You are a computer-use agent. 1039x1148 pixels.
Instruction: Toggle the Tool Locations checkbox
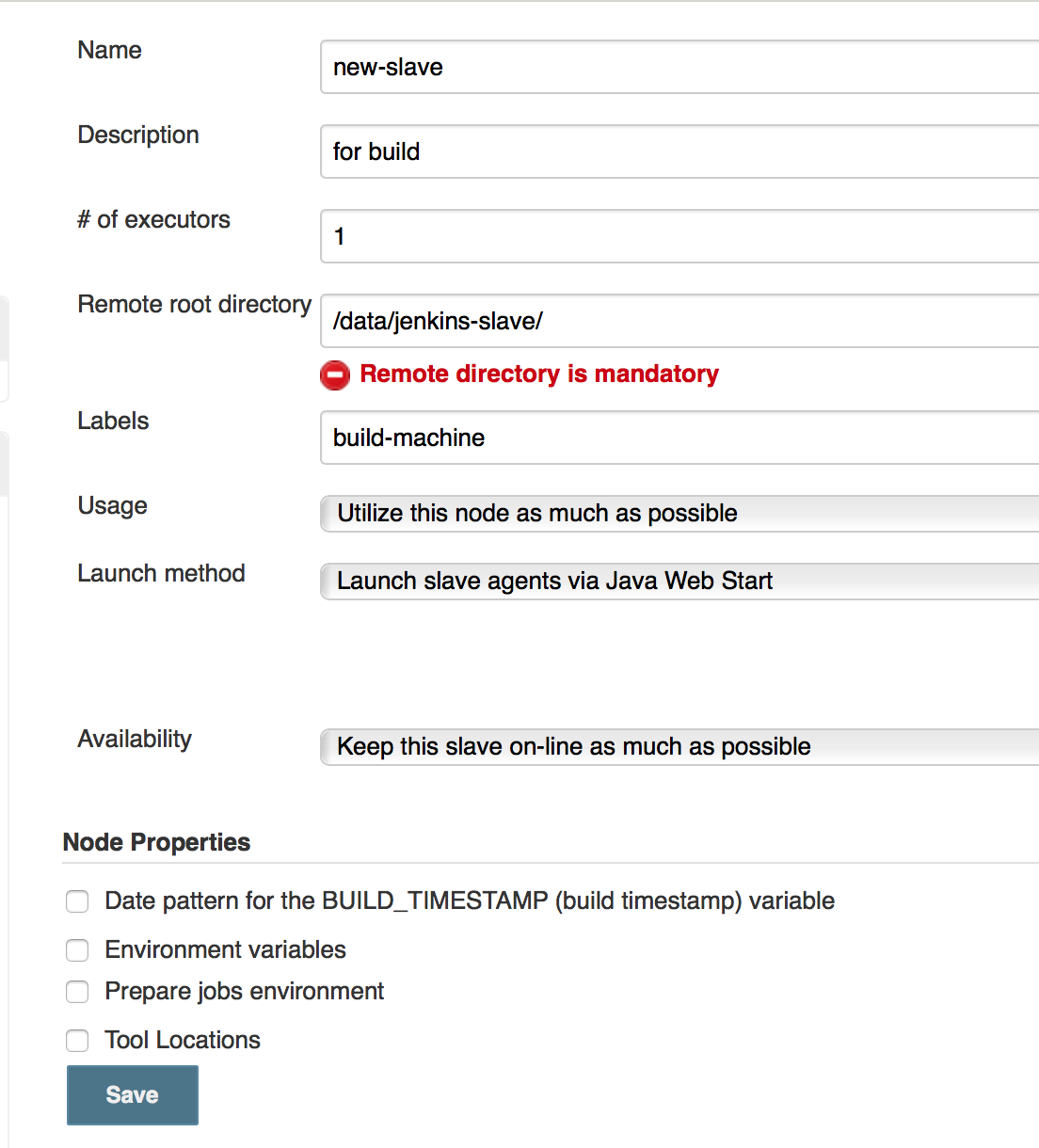coord(77,1041)
